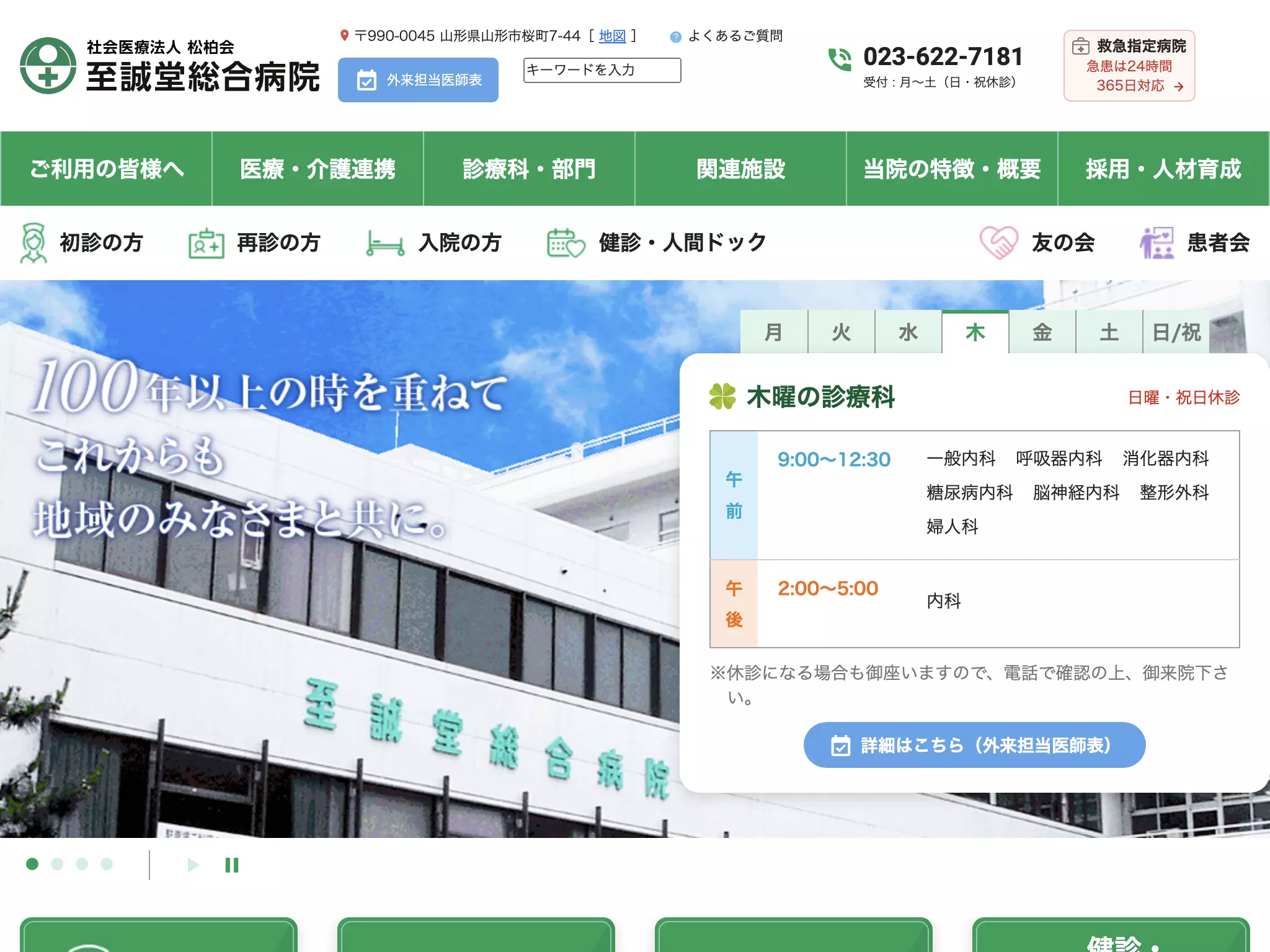Click the presentation icon beside 患者会
1270x952 pixels.
pyautogui.click(x=1157, y=243)
